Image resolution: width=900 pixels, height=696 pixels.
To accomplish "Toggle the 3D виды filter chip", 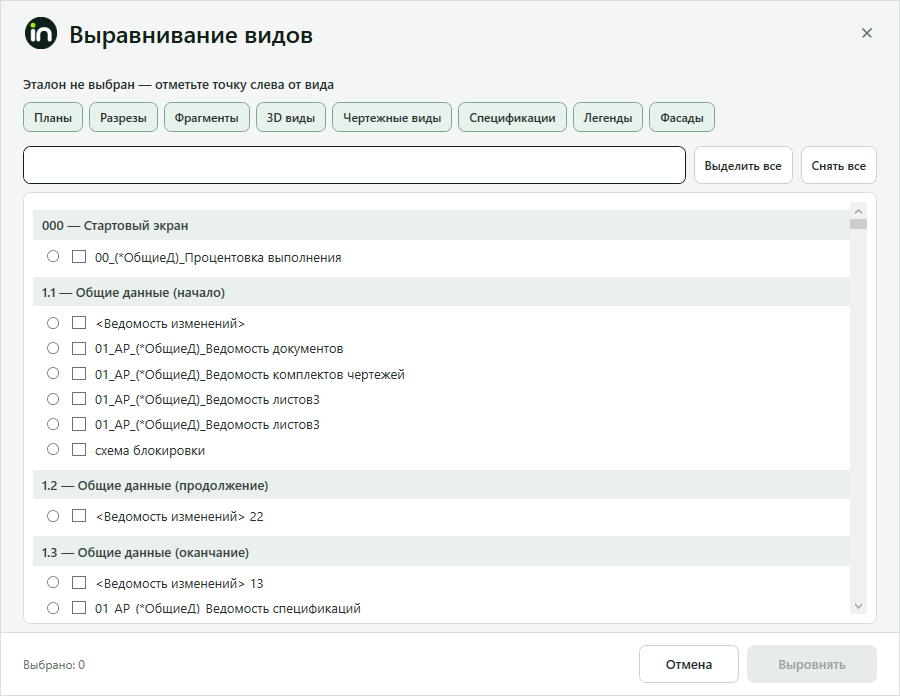I will point(291,118).
